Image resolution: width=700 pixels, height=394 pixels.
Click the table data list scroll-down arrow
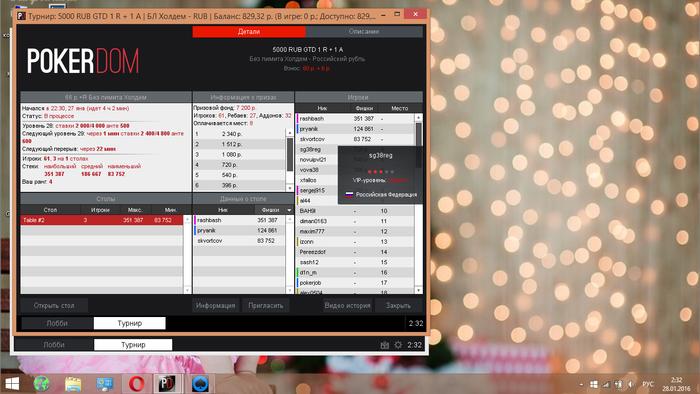pyautogui.click(x=290, y=290)
